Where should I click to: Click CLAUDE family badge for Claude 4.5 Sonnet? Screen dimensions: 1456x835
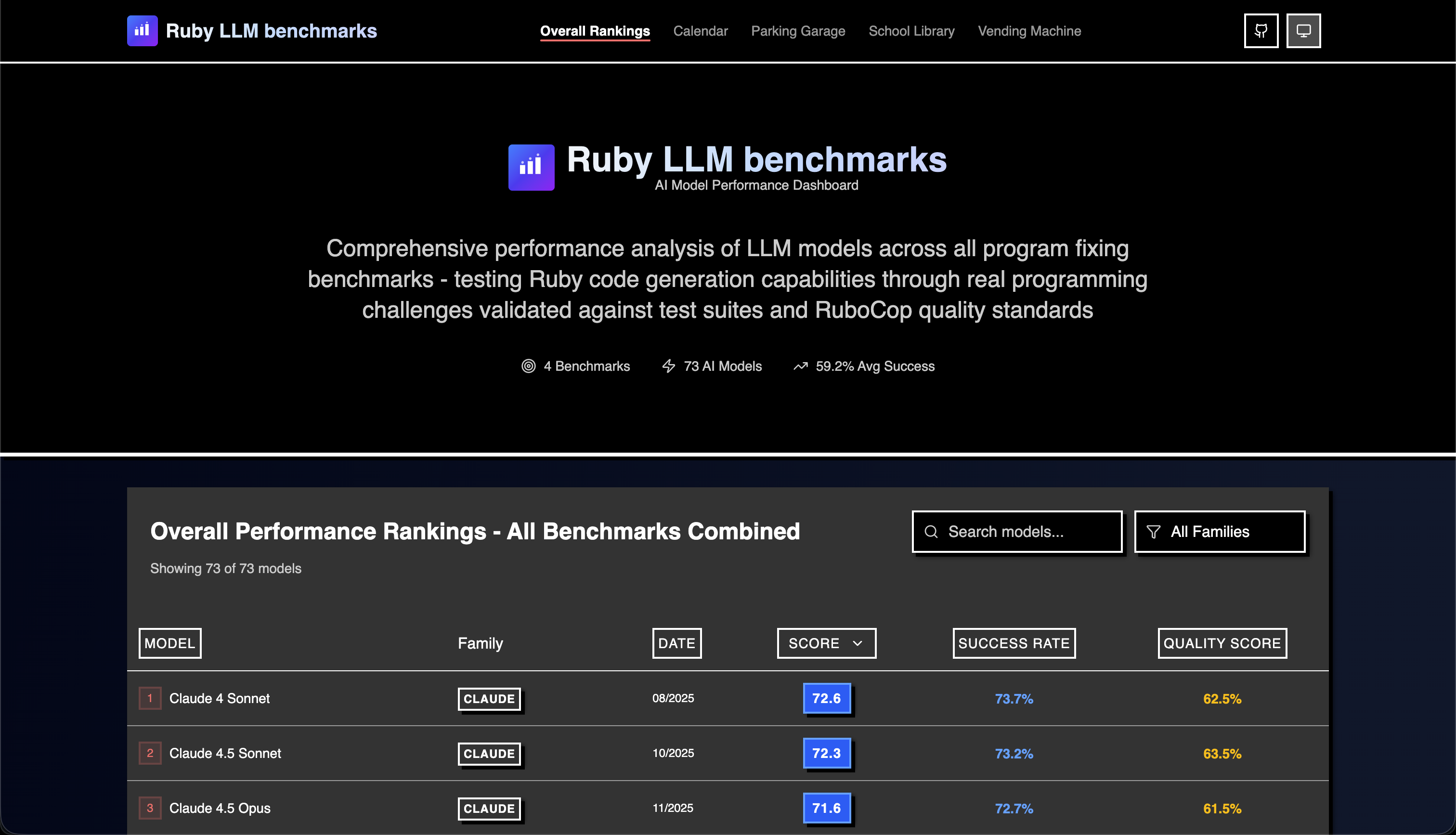[489, 754]
